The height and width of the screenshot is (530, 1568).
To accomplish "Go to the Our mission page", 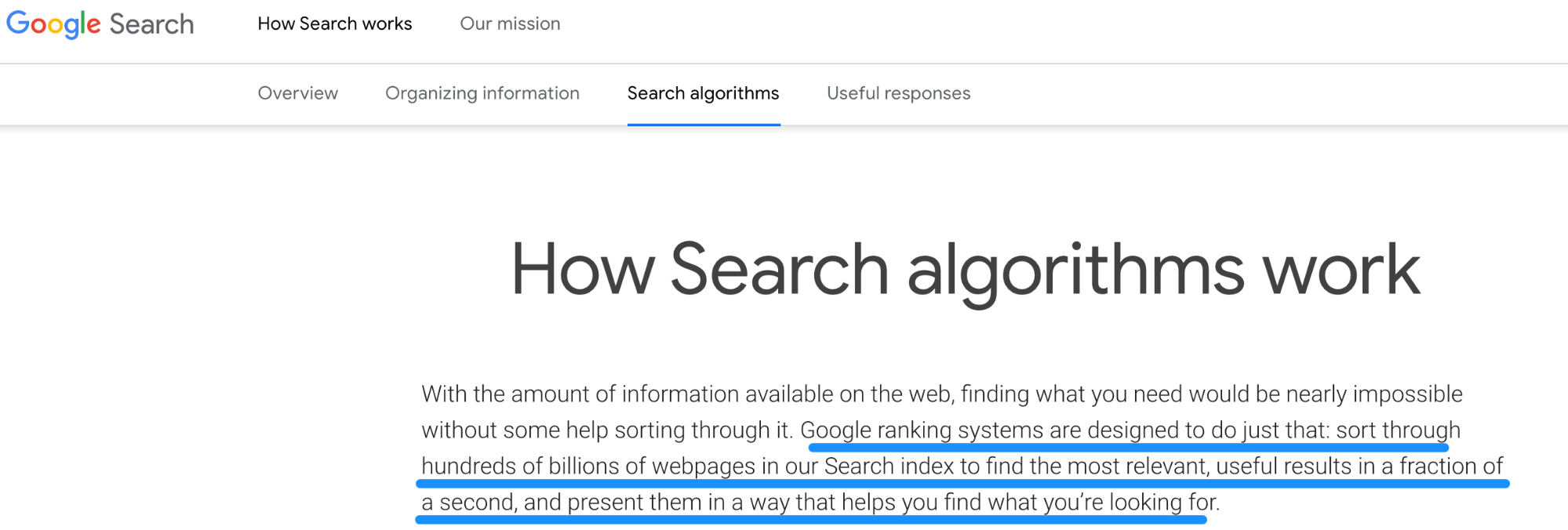I will (510, 24).
